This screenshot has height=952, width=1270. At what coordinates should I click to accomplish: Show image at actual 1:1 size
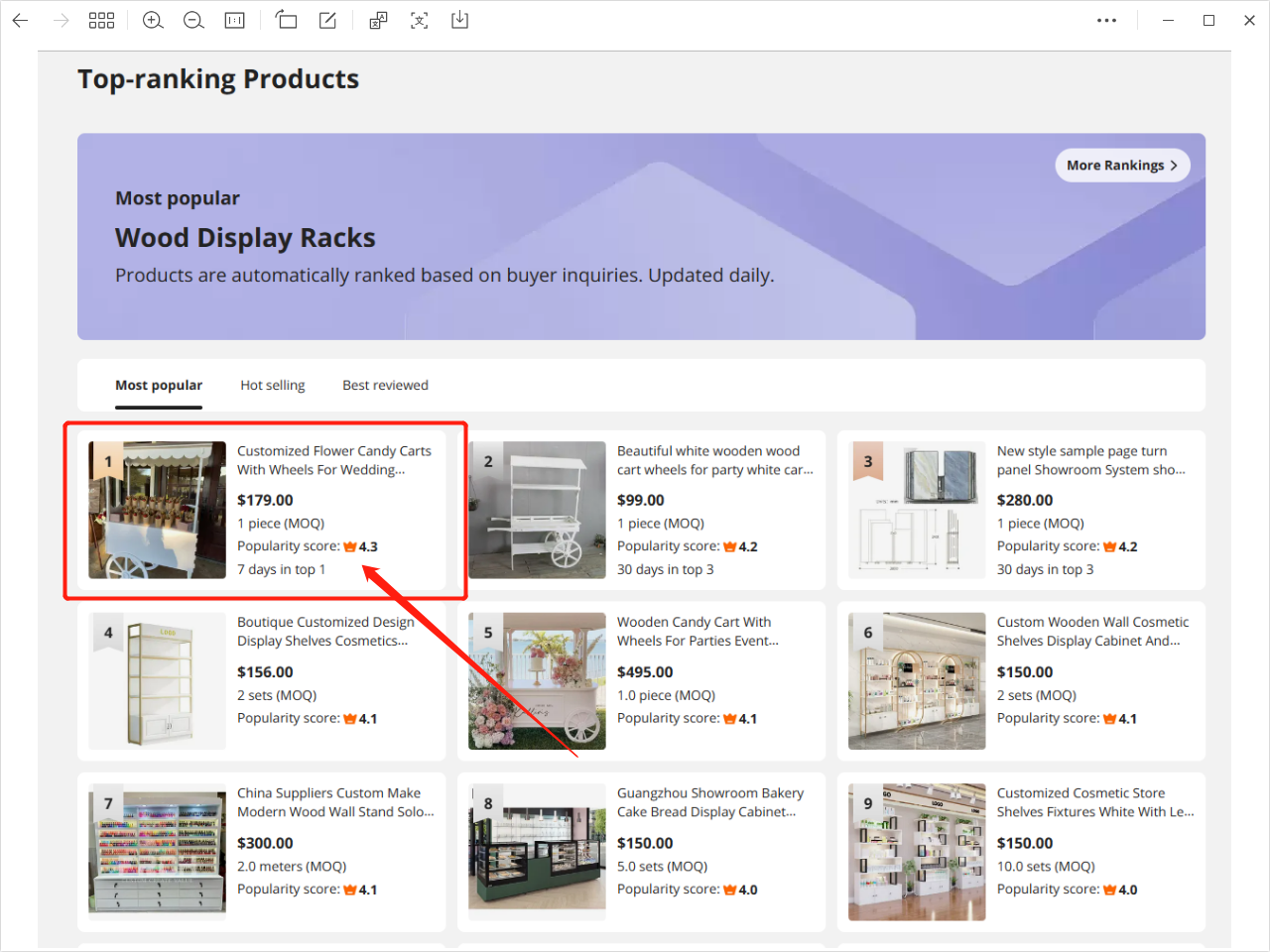[235, 20]
